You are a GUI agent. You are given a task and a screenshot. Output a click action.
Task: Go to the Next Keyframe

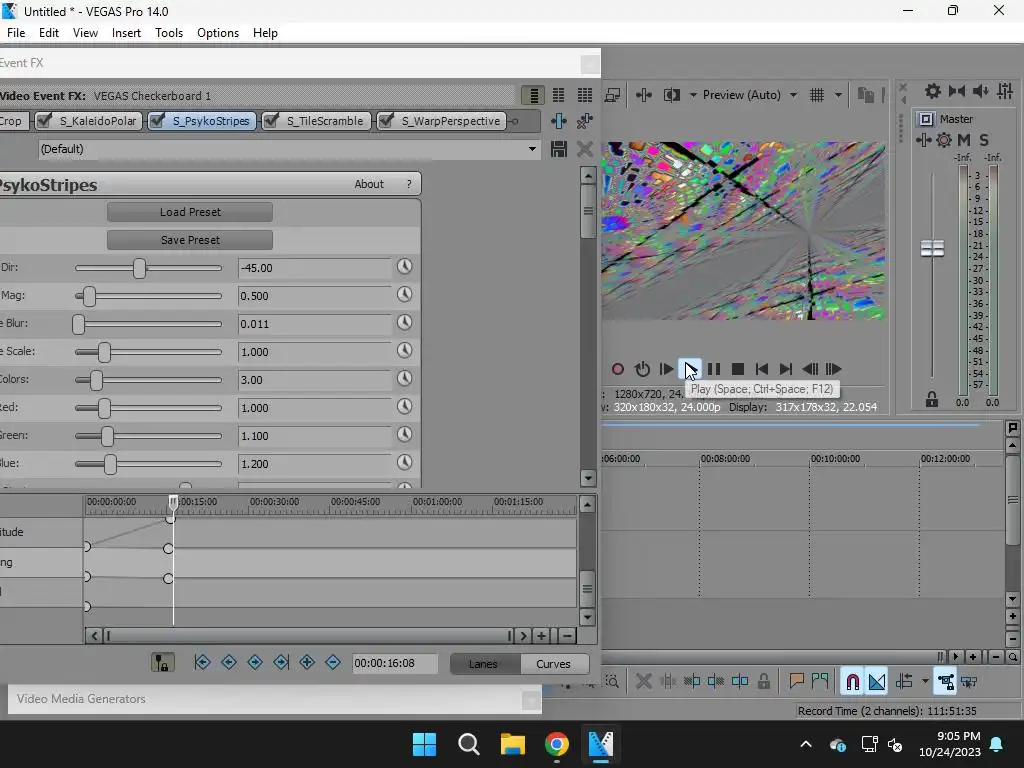(255, 662)
